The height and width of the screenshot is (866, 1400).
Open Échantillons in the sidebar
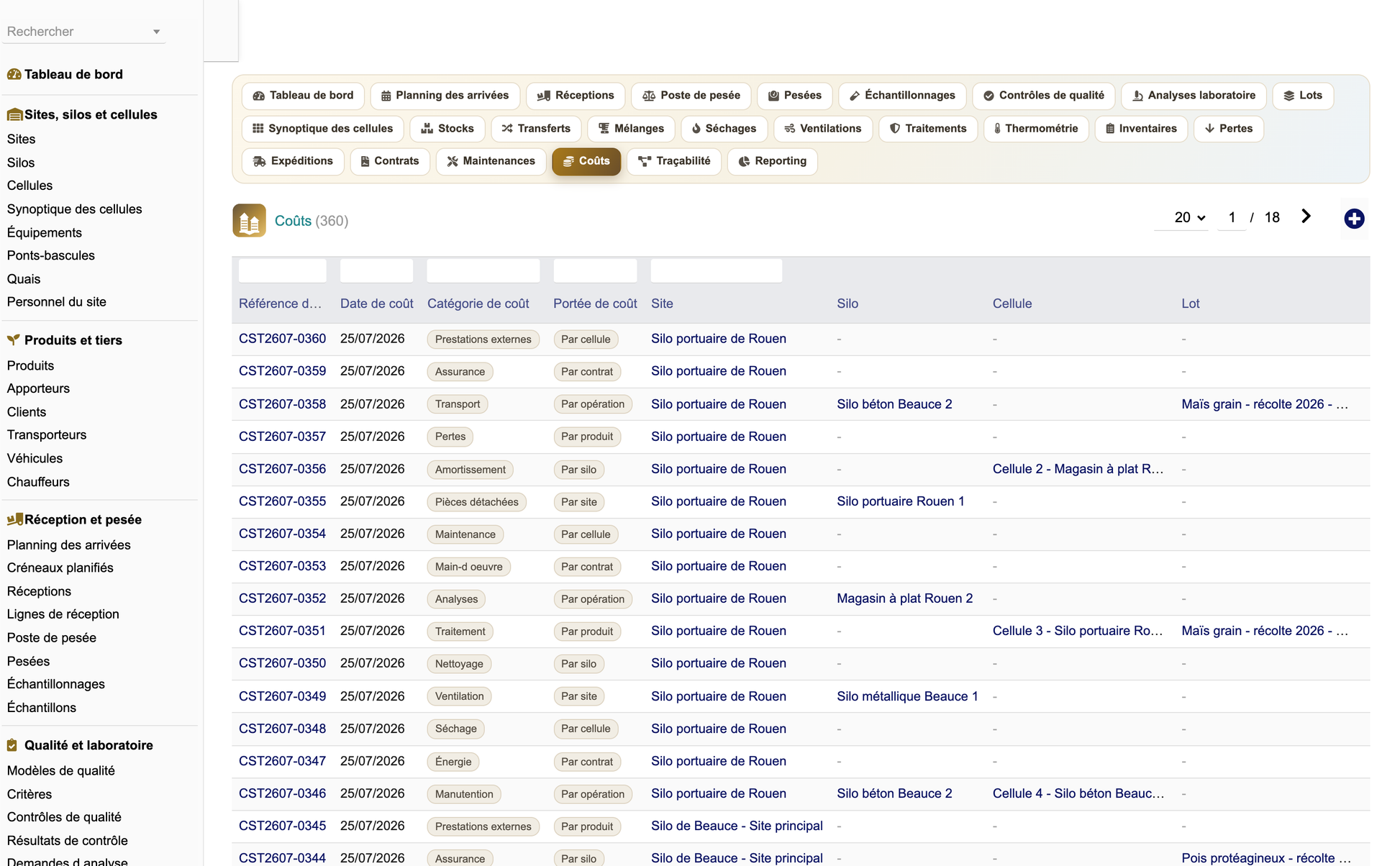pyautogui.click(x=42, y=707)
